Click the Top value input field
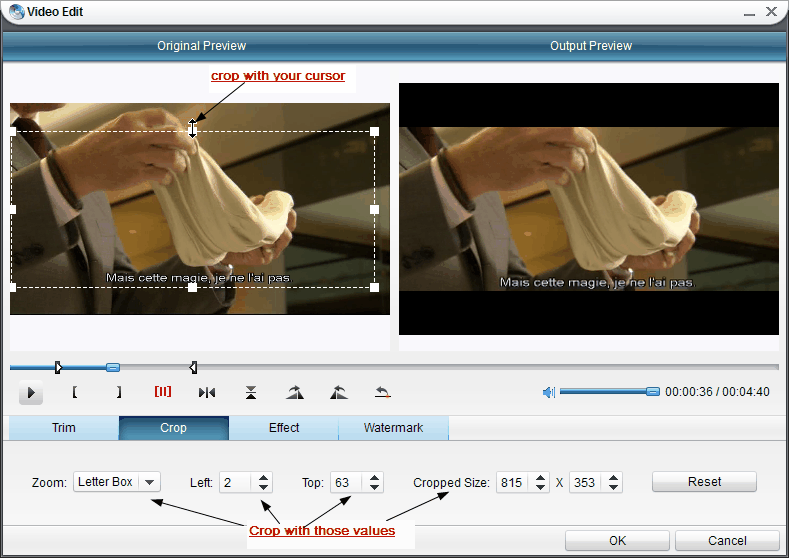The width and height of the screenshot is (789, 558). (x=346, y=483)
